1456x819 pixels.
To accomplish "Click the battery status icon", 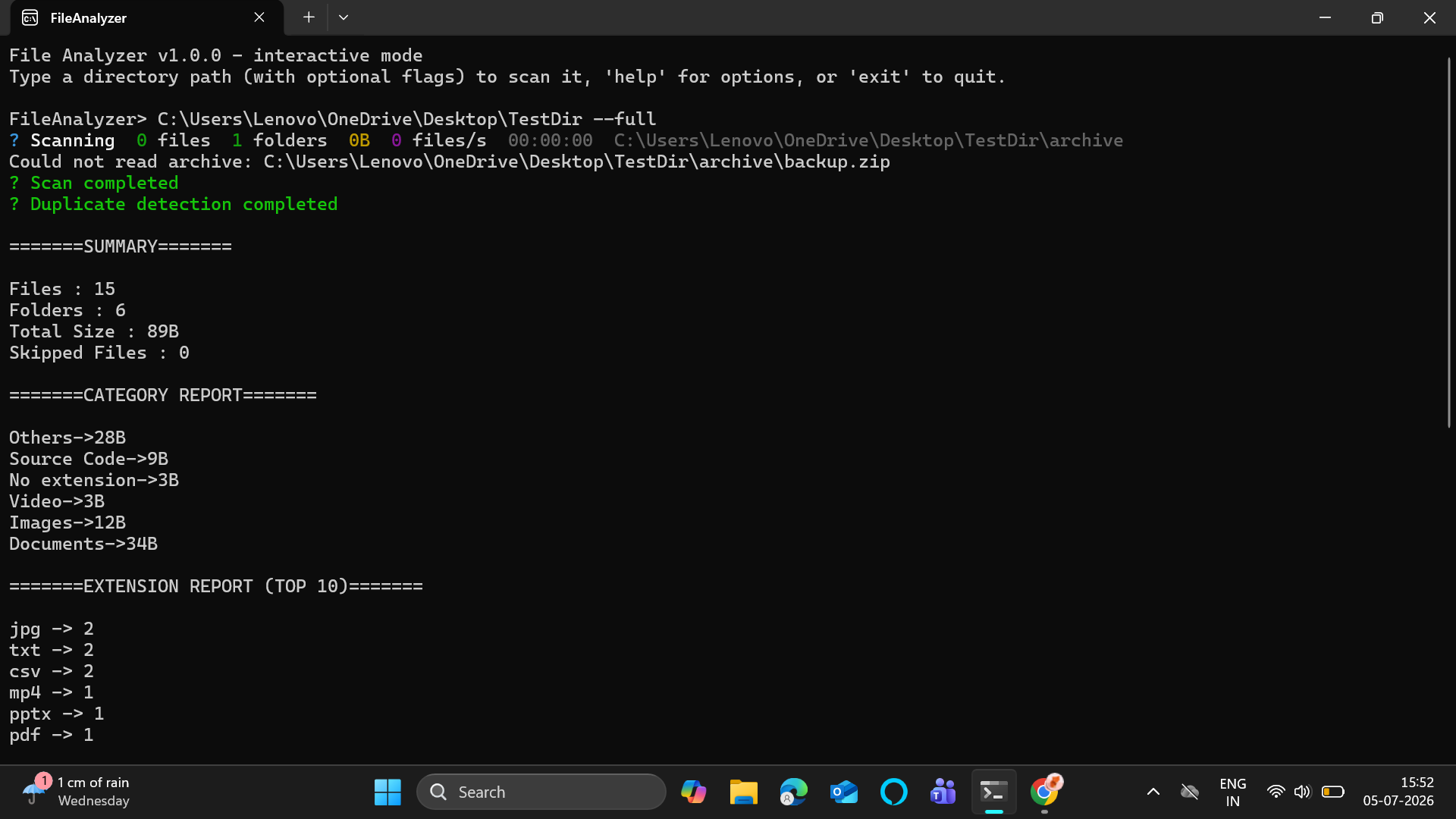I will (1332, 792).
